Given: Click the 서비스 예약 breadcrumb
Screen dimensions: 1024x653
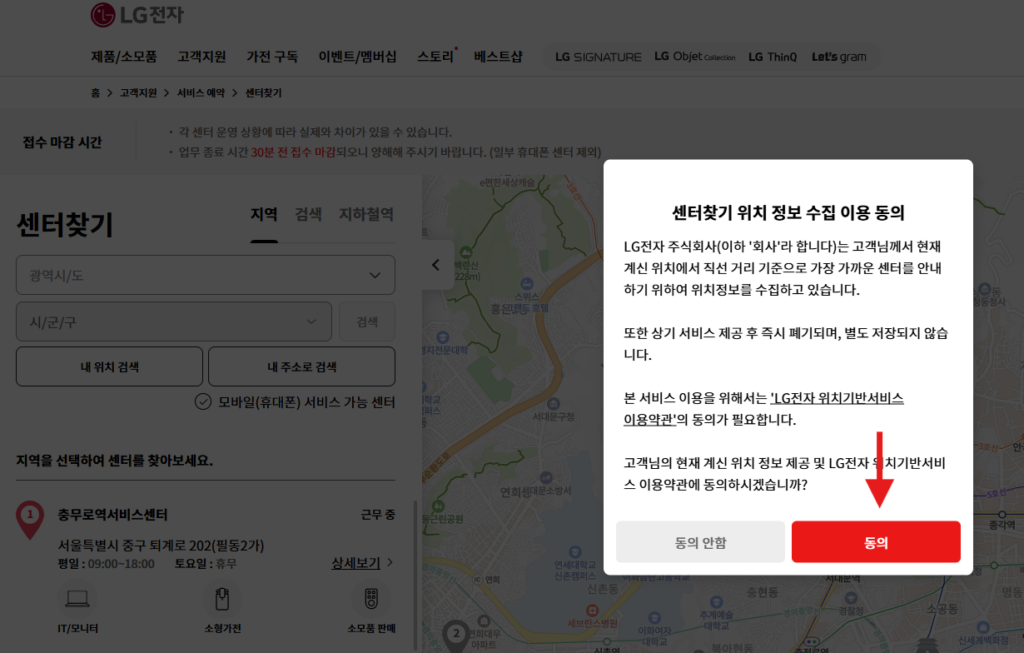Looking at the screenshot, I should (200, 93).
